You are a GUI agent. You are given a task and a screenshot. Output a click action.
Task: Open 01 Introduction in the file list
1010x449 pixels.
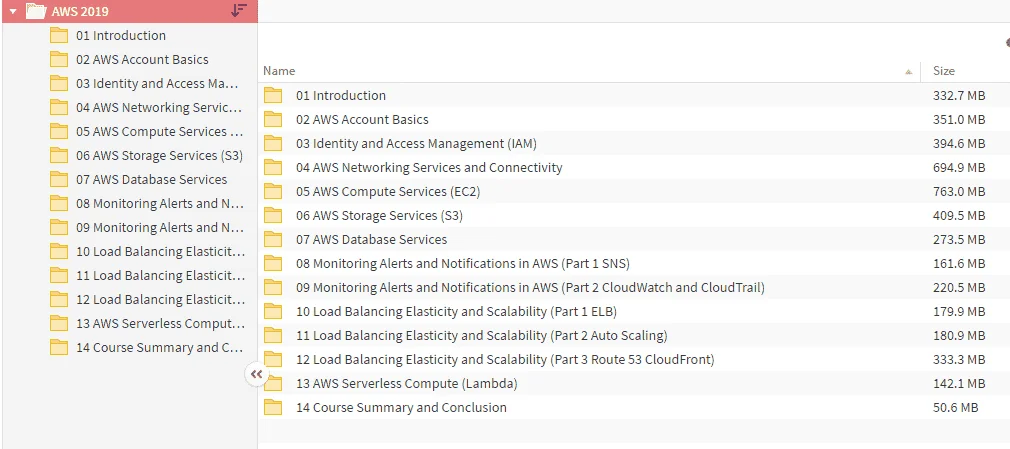[x=341, y=95]
